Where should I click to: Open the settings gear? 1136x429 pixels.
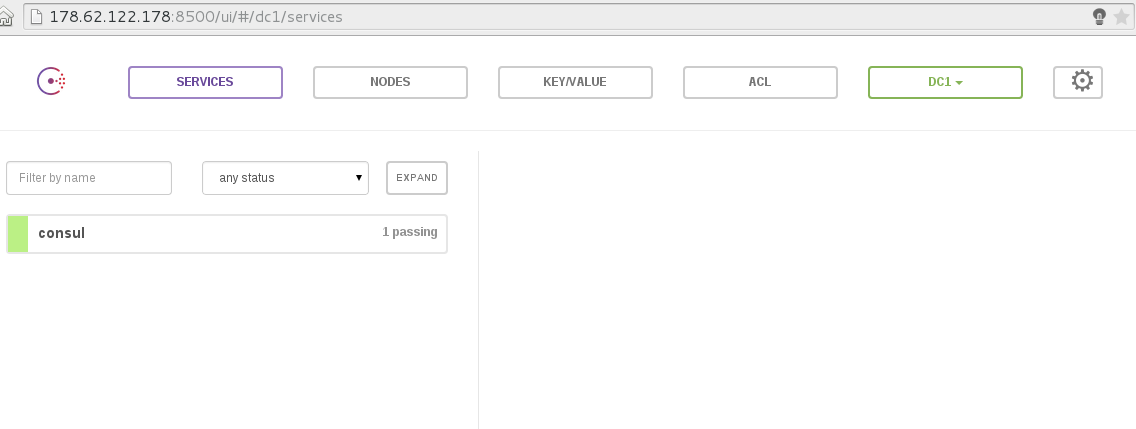coord(1078,82)
